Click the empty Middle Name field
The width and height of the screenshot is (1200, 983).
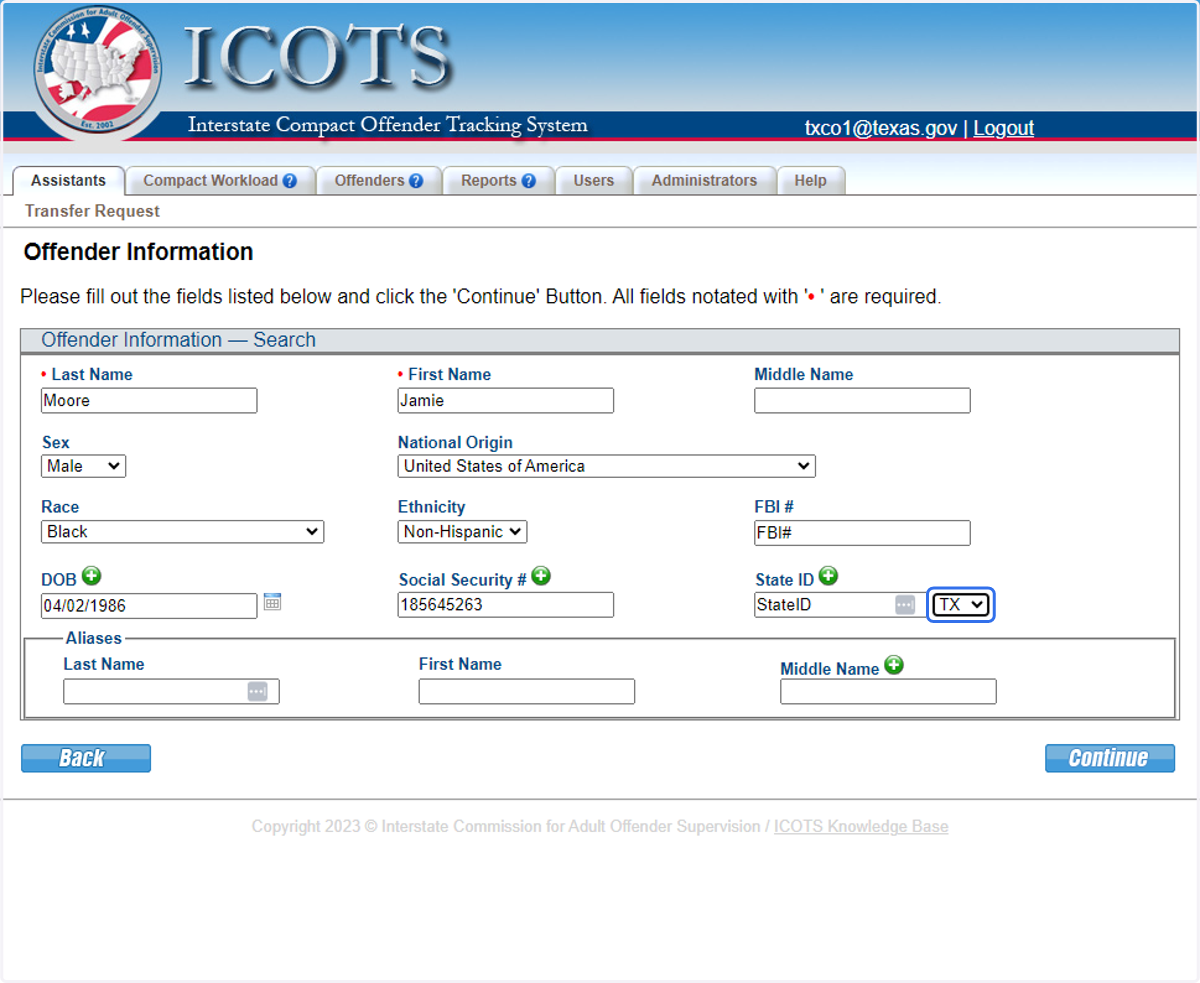tap(862, 401)
